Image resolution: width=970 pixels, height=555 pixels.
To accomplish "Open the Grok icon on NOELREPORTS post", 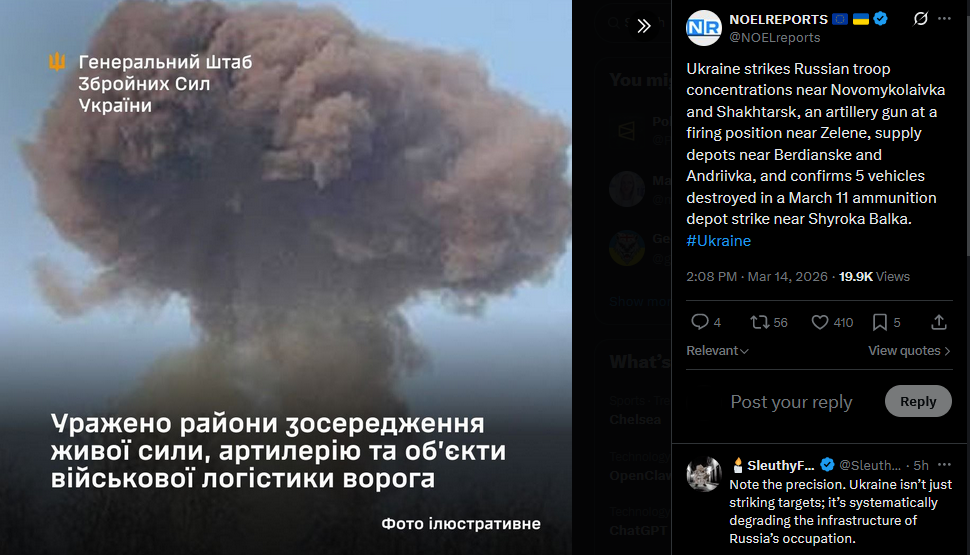I will click(x=921, y=19).
